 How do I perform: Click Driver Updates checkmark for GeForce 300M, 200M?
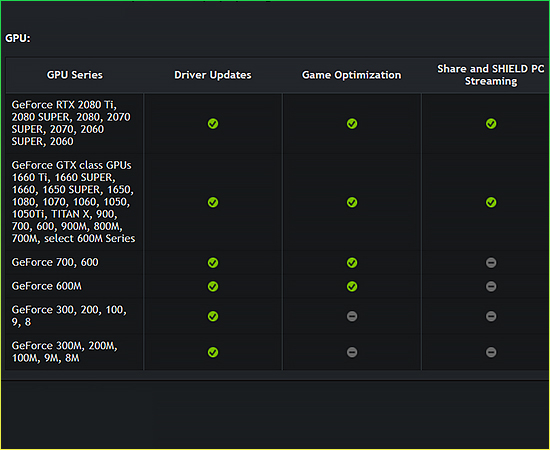tap(213, 352)
